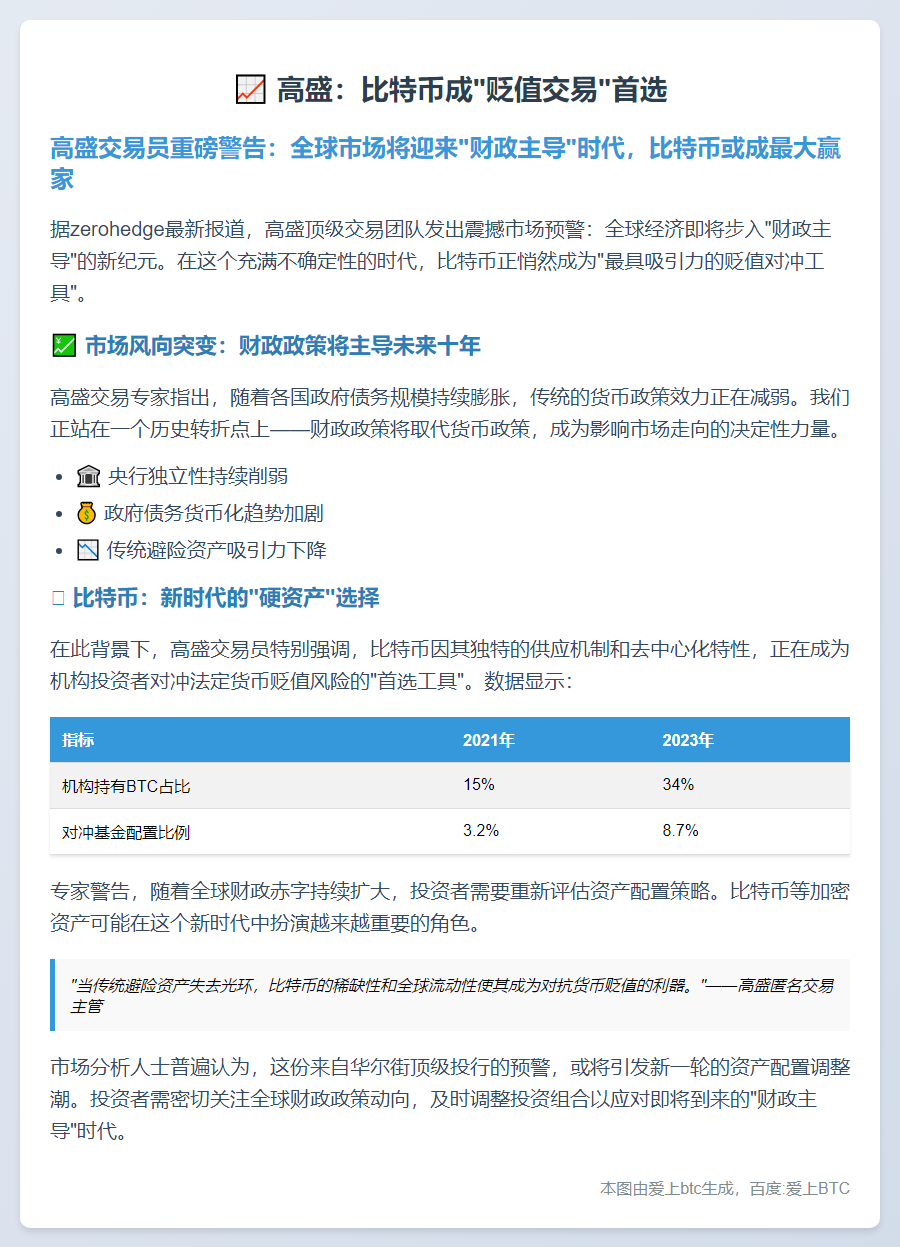Click the 百度:爱上BTC footer text
The height and width of the screenshot is (1247, 900).
click(x=800, y=1189)
